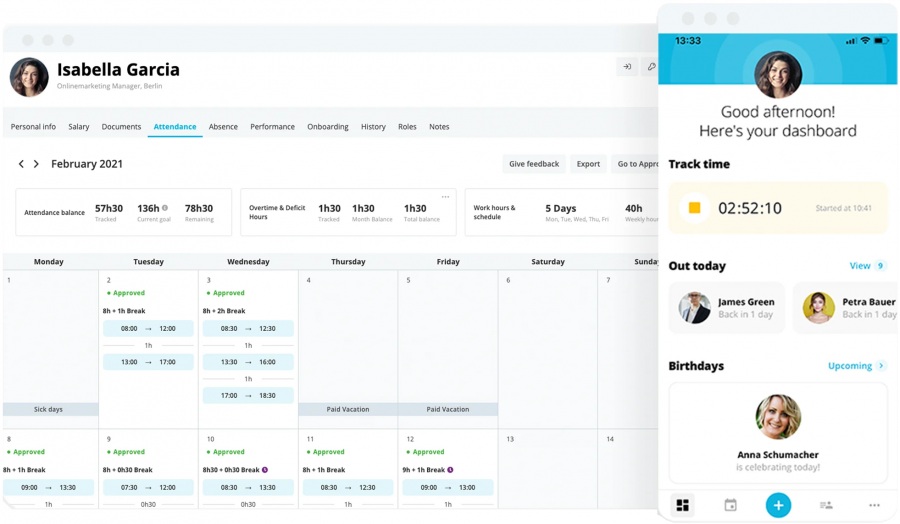
Task: Open calendar icon in mobile bottom nav
Action: [x=731, y=505]
